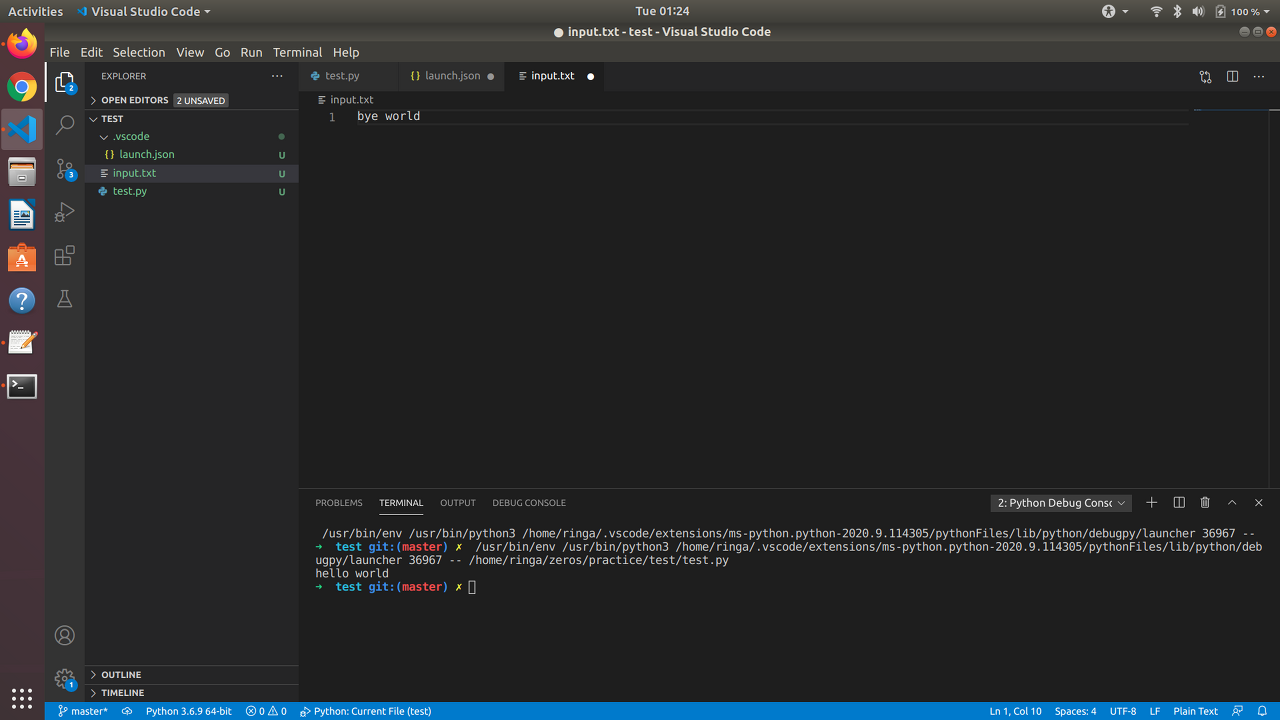Open the Edit menu
The height and width of the screenshot is (720, 1280).
coord(91,52)
